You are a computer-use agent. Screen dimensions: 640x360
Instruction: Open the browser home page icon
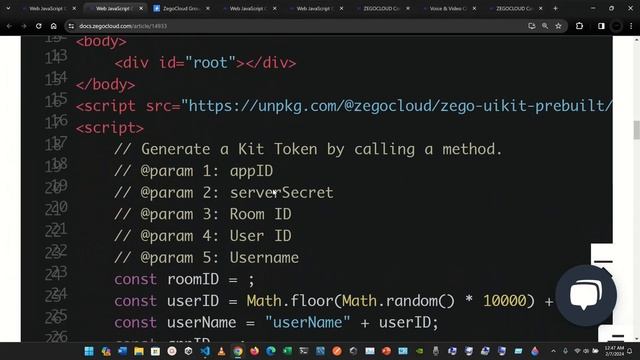coord(53,26)
